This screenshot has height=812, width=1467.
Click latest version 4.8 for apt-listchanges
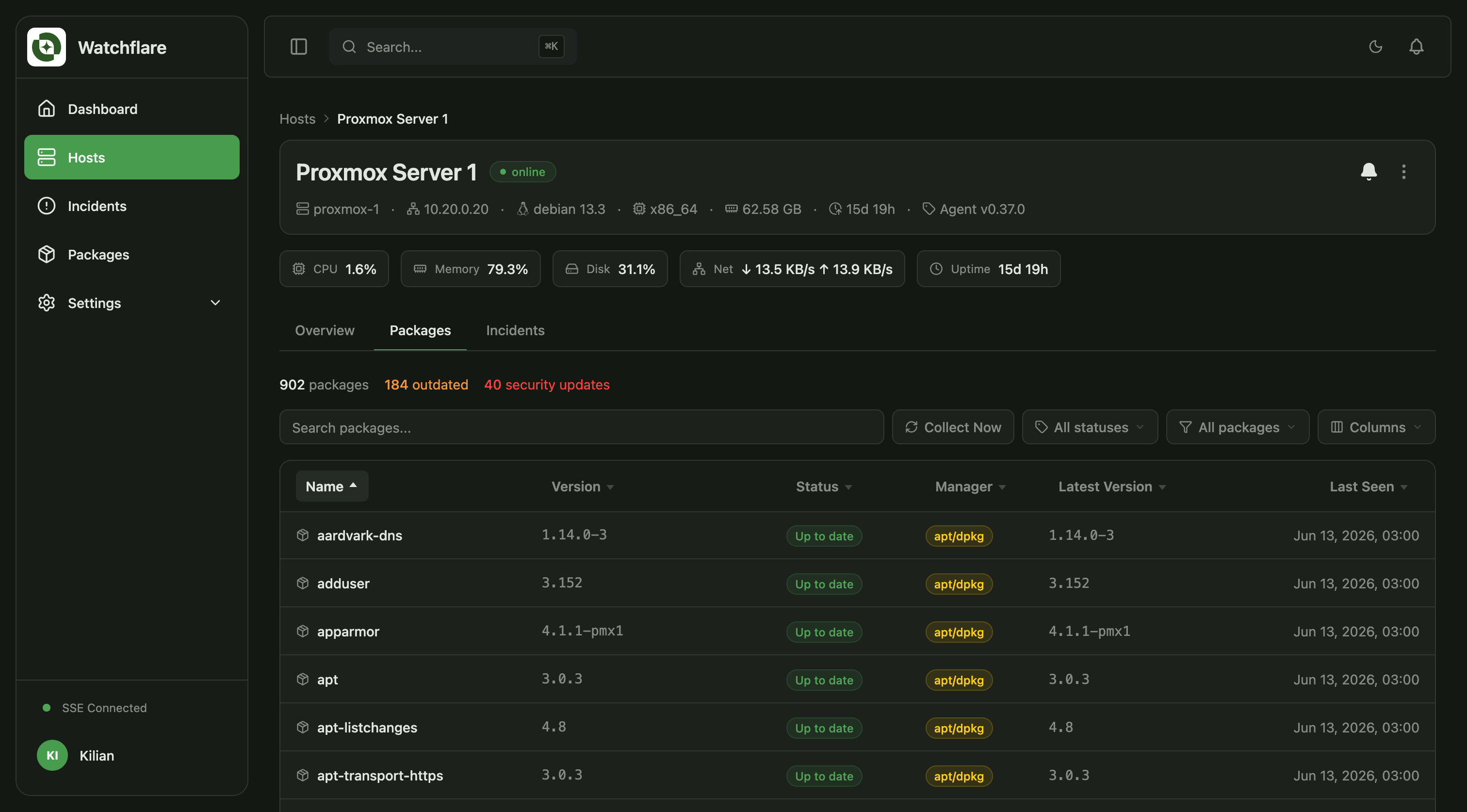[x=1061, y=727]
